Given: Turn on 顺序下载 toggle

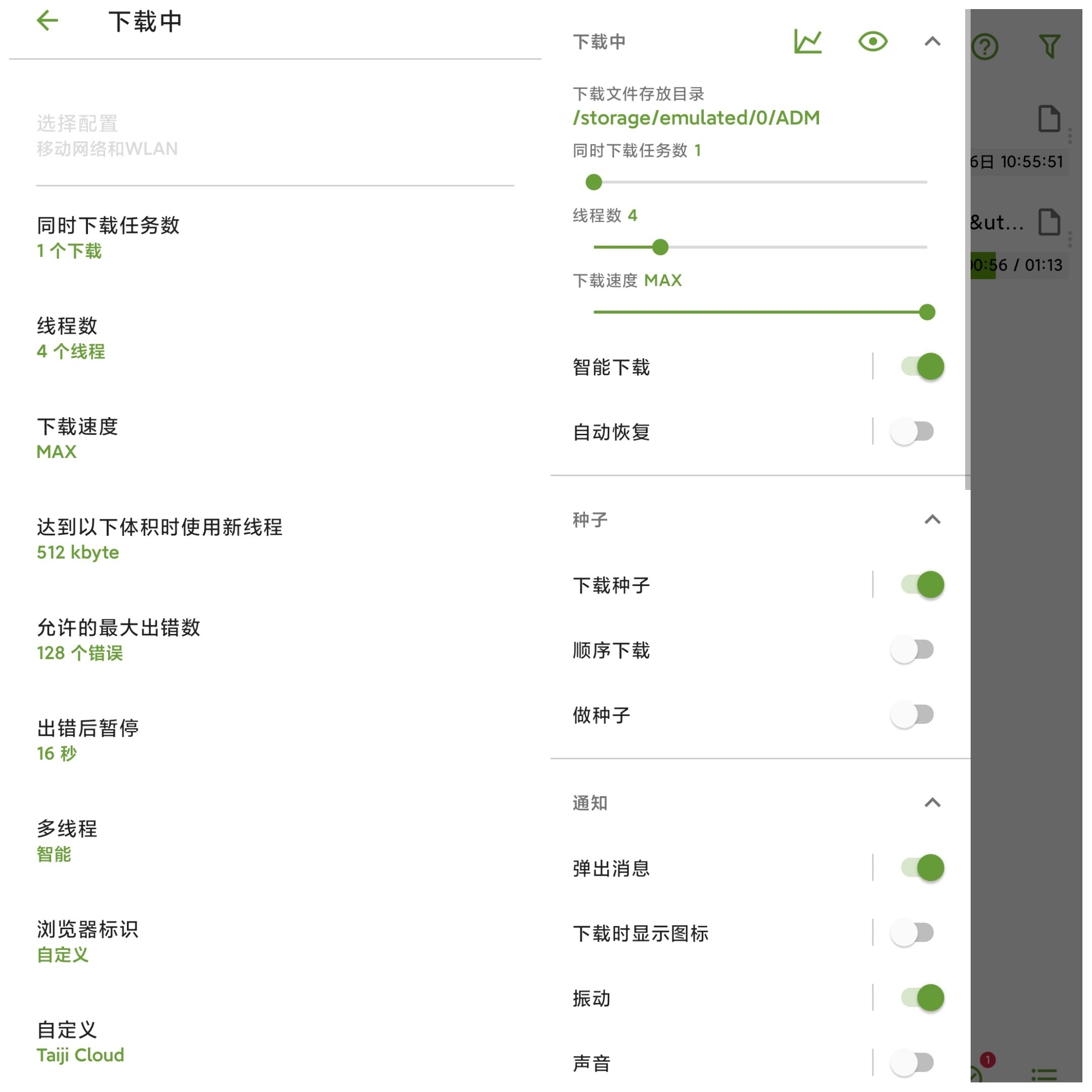Looking at the screenshot, I should pyautogui.click(x=920, y=655).
